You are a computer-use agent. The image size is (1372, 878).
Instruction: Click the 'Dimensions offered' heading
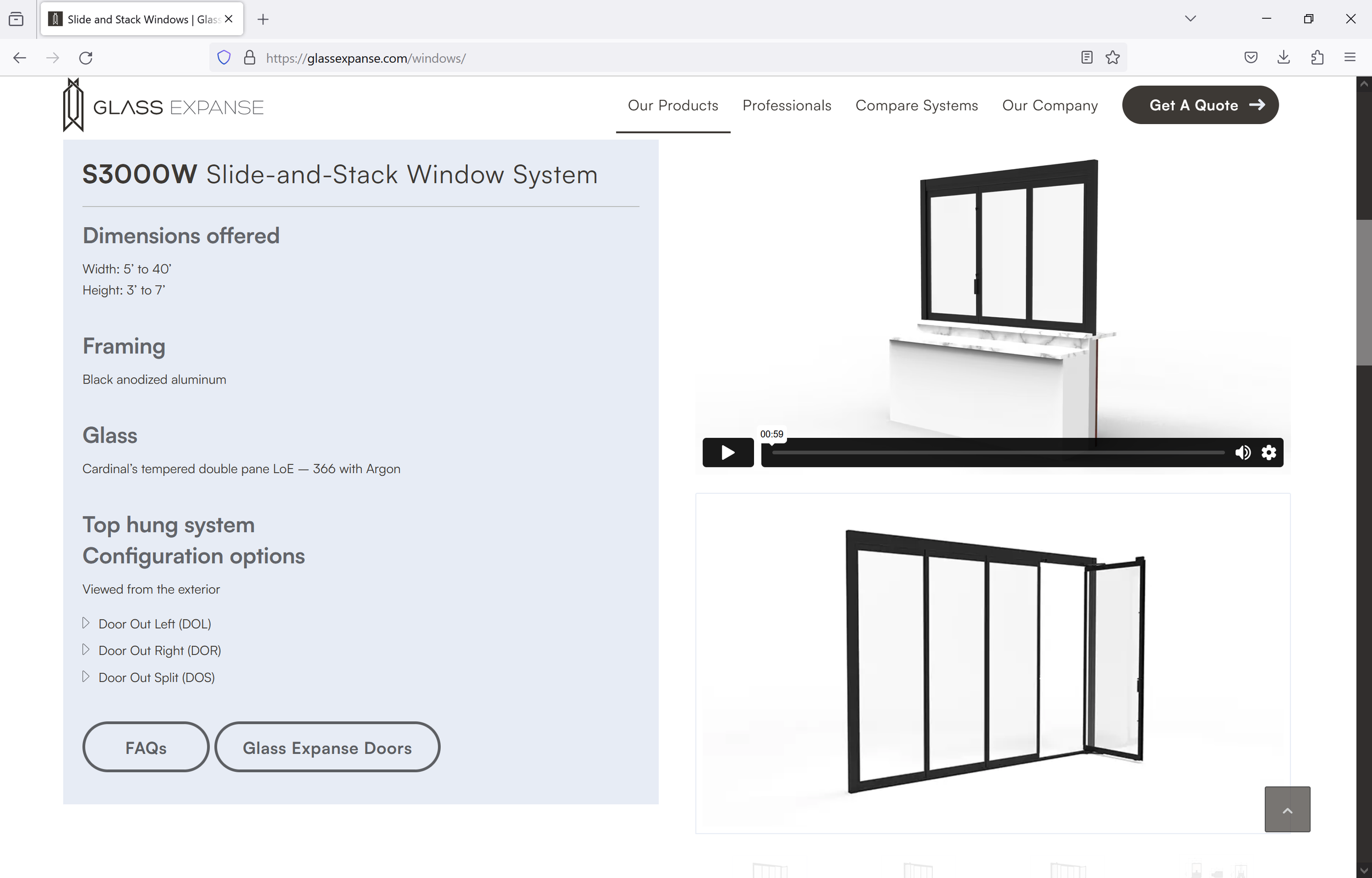point(181,235)
